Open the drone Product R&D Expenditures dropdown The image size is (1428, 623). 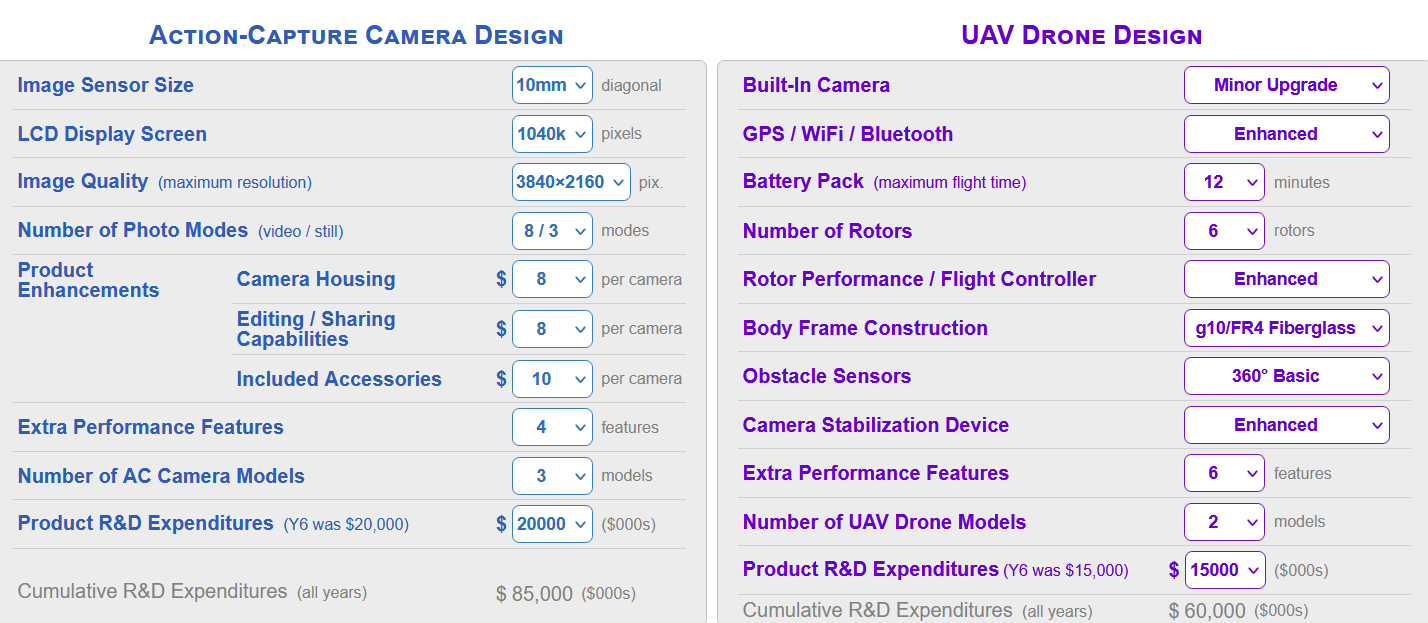[1224, 569]
